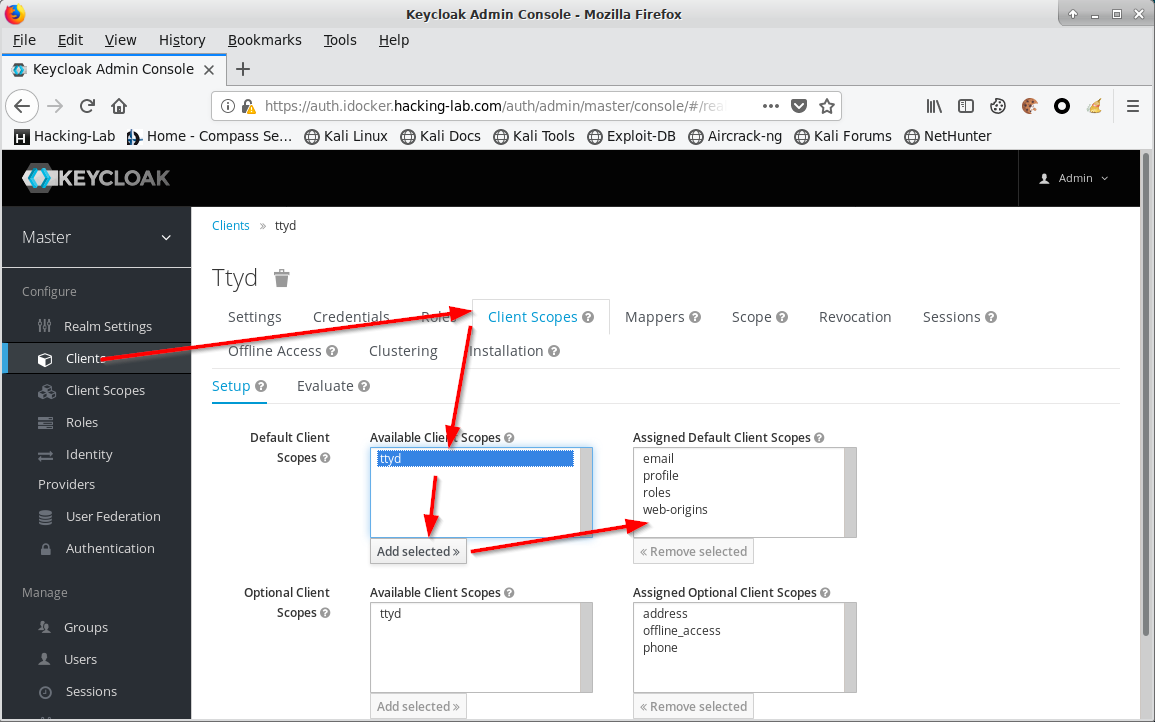The height and width of the screenshot is (722, 1155).
Task: Switch to the Evaluate sub-tab
Action: pos(325,386)
